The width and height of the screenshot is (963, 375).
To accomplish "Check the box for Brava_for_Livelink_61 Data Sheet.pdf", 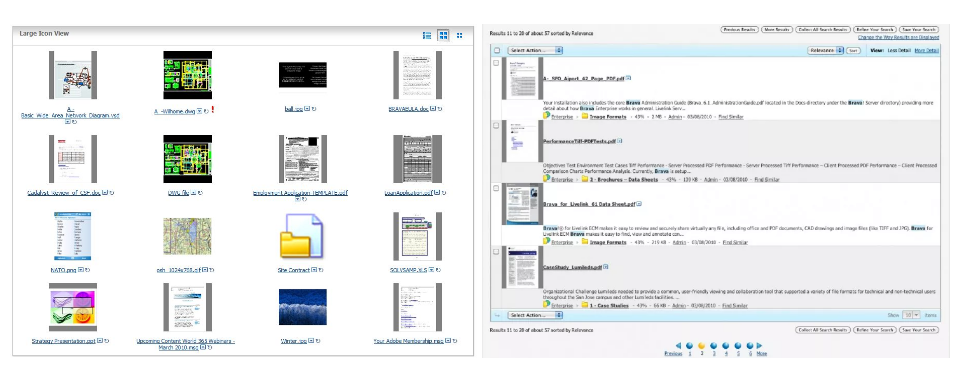I will tap(496, 188).
